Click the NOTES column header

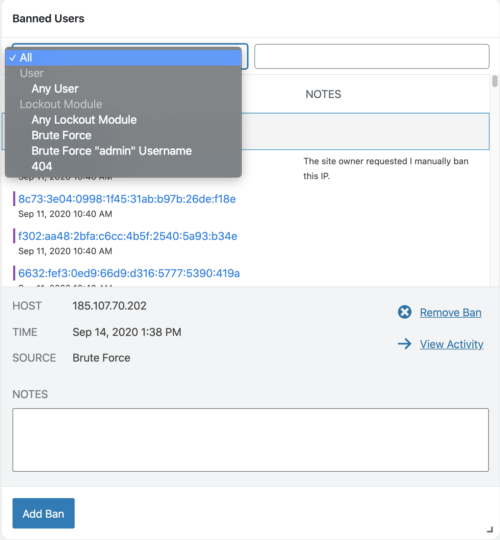coord(323,94)
